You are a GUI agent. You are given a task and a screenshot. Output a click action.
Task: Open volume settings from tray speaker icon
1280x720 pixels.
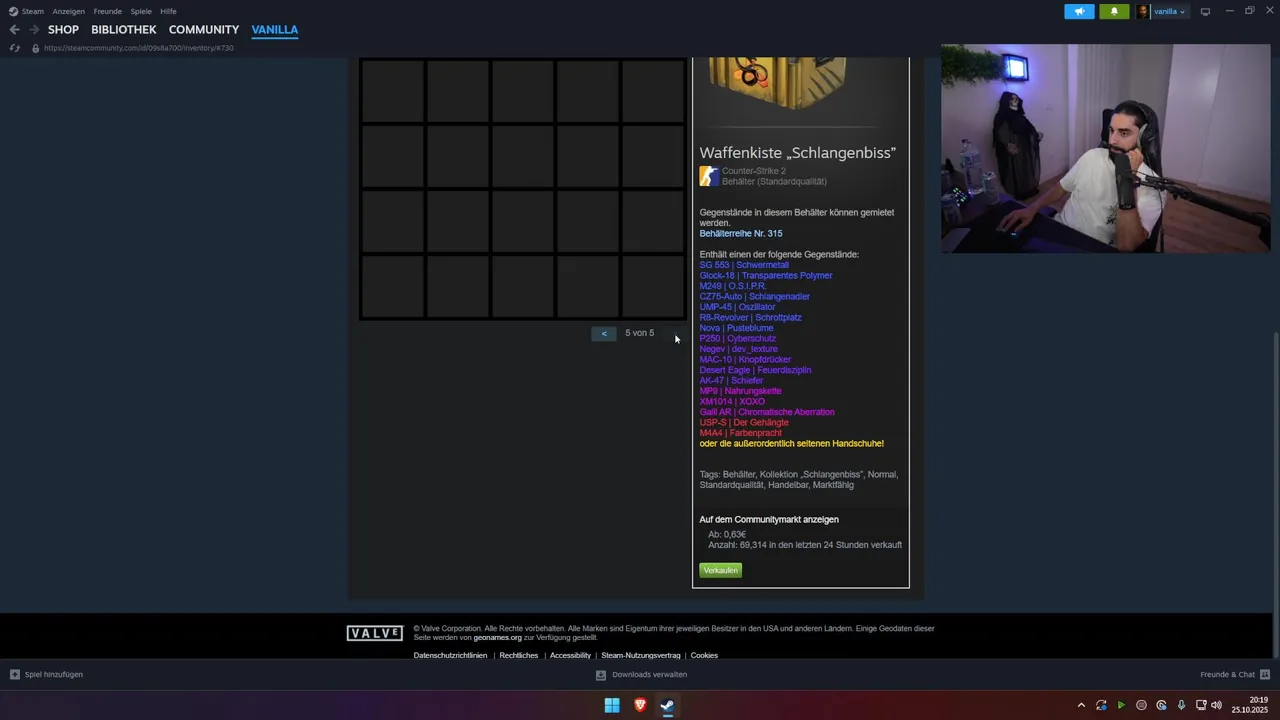click(1217, 705)
